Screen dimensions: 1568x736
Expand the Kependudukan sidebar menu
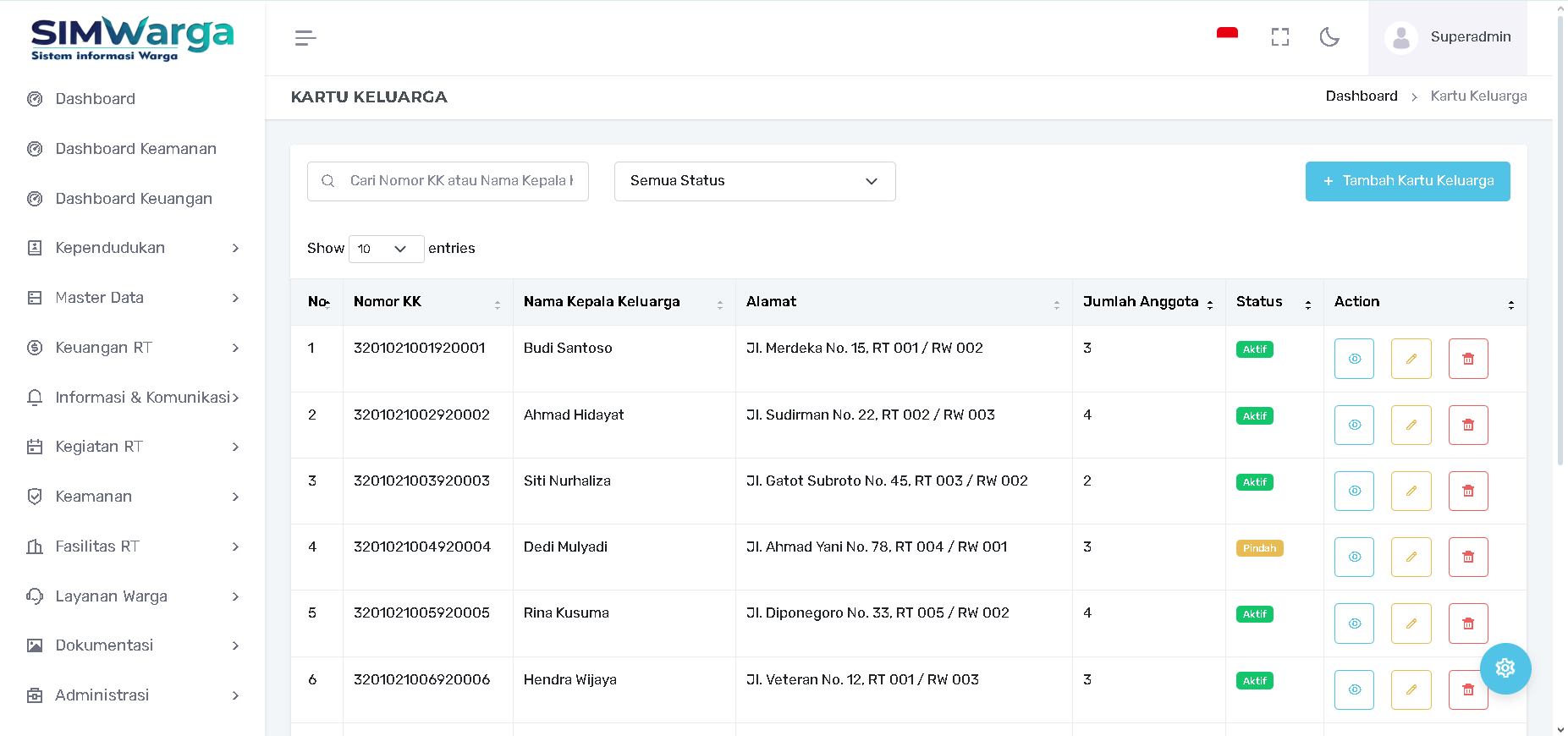(133, 248)
